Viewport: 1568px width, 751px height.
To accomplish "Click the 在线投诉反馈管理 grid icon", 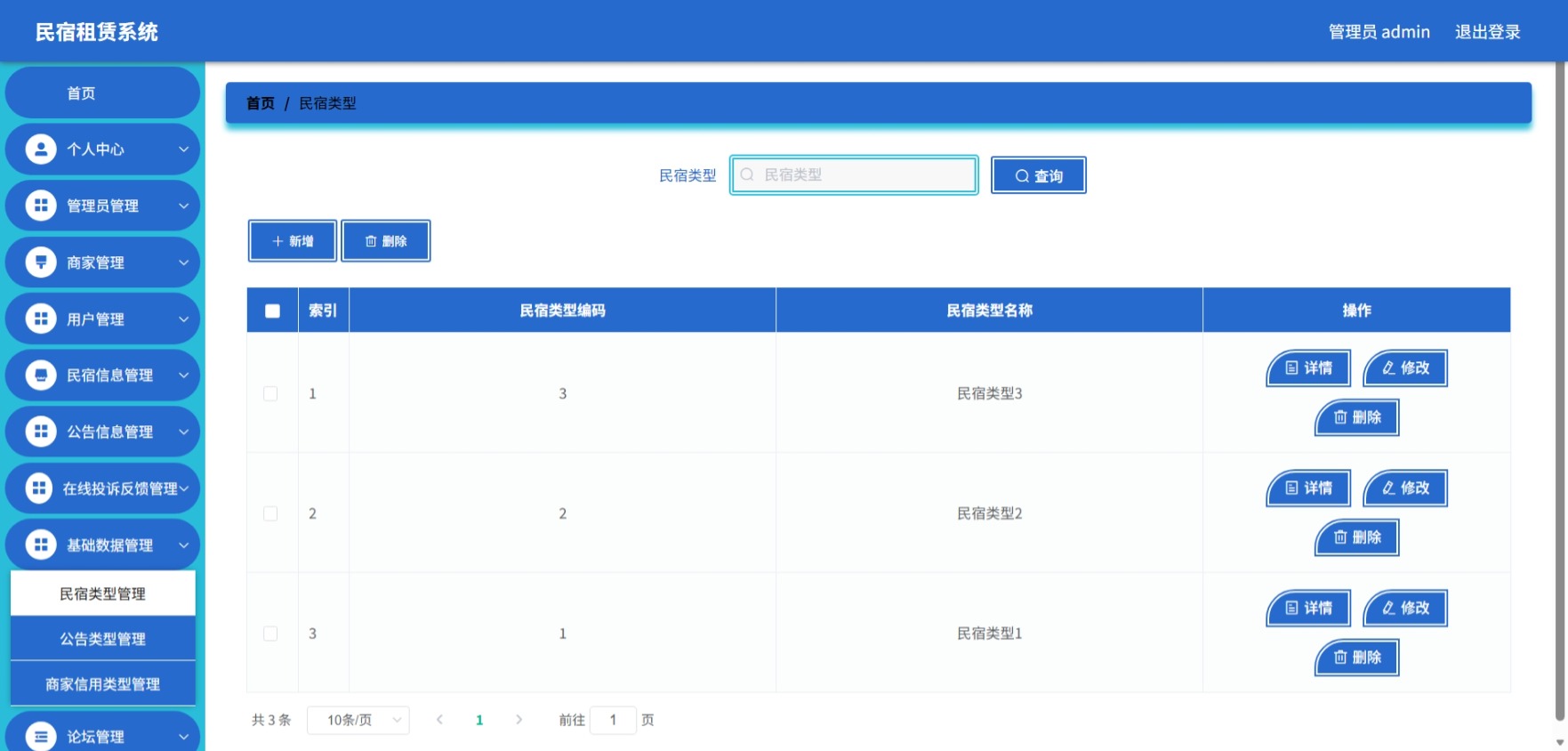I will (x=38, y=488).
